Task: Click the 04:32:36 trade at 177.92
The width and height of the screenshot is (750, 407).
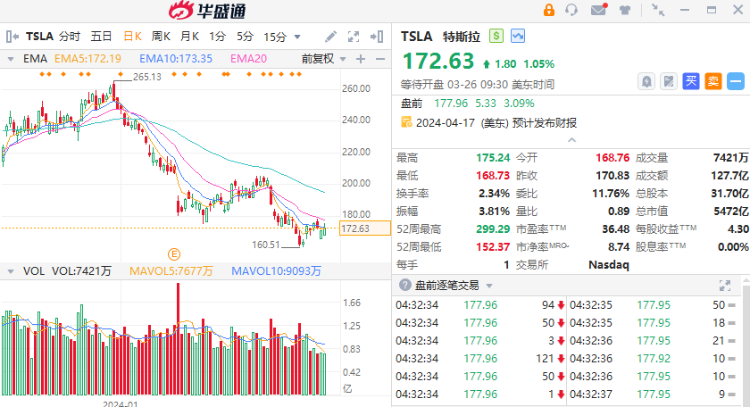Action: coord(653,359)
